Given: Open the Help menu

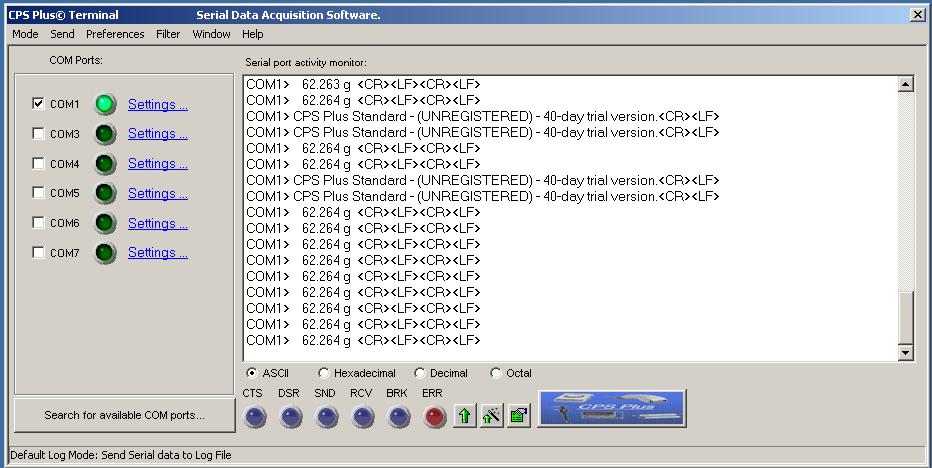Looking at the screenshot, I should 253,34.
